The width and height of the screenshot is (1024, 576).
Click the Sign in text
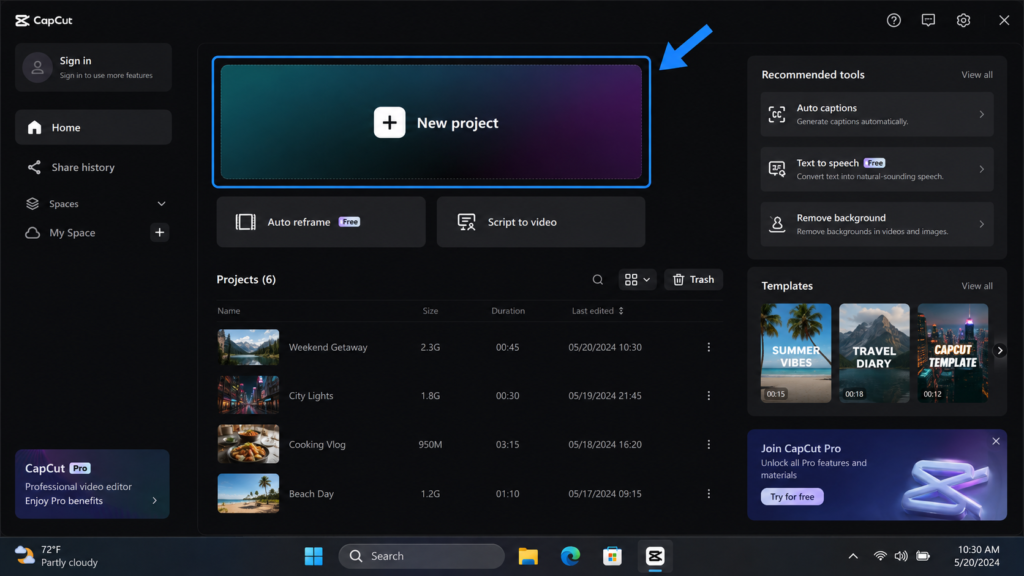(x=75, y=61)
